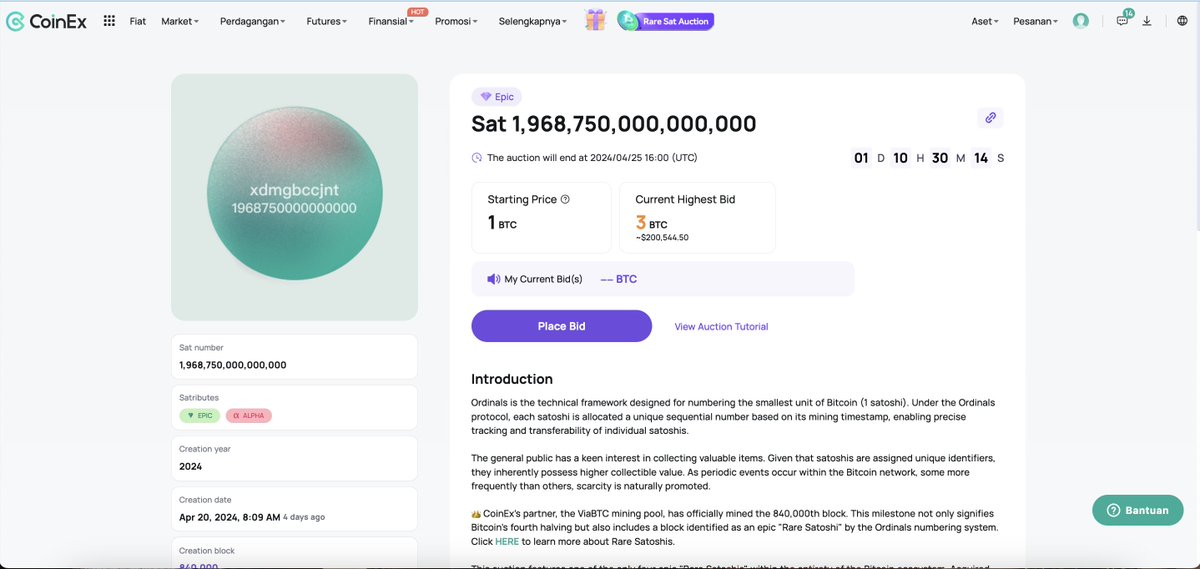Image resolution: width=1200 pixels, height=569 pixels.
Task: Click the HERE link about Rare Satoshis
Action: coord(507,541)
